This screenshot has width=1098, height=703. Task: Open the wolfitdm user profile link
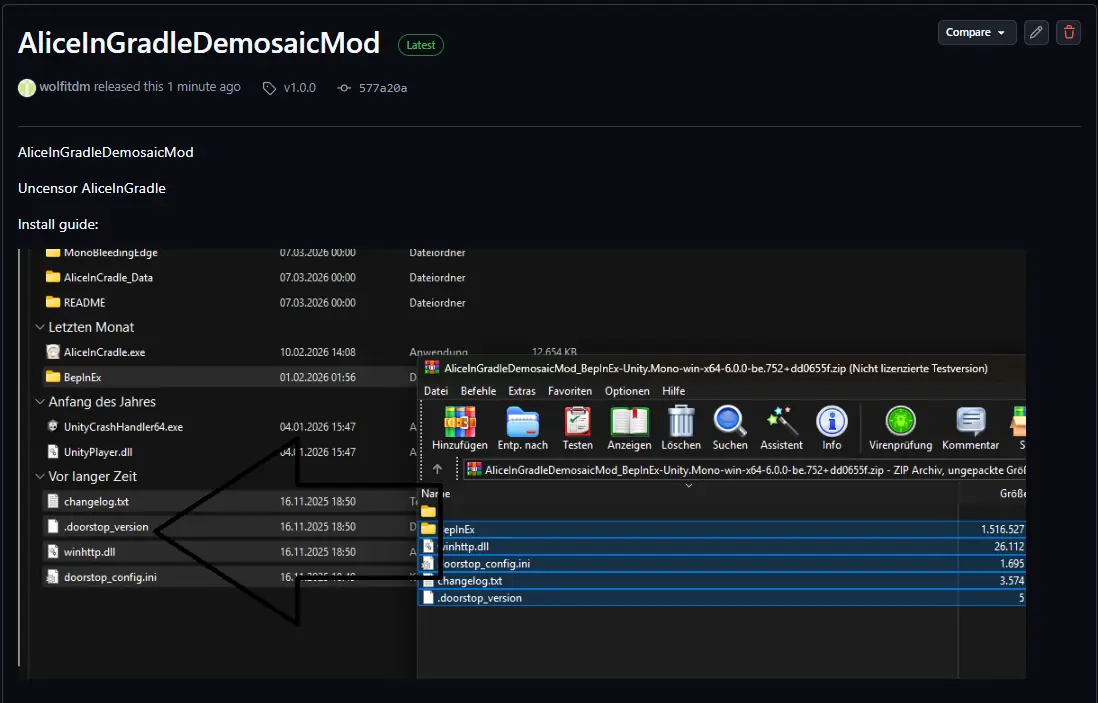click(x=64, y=87)
